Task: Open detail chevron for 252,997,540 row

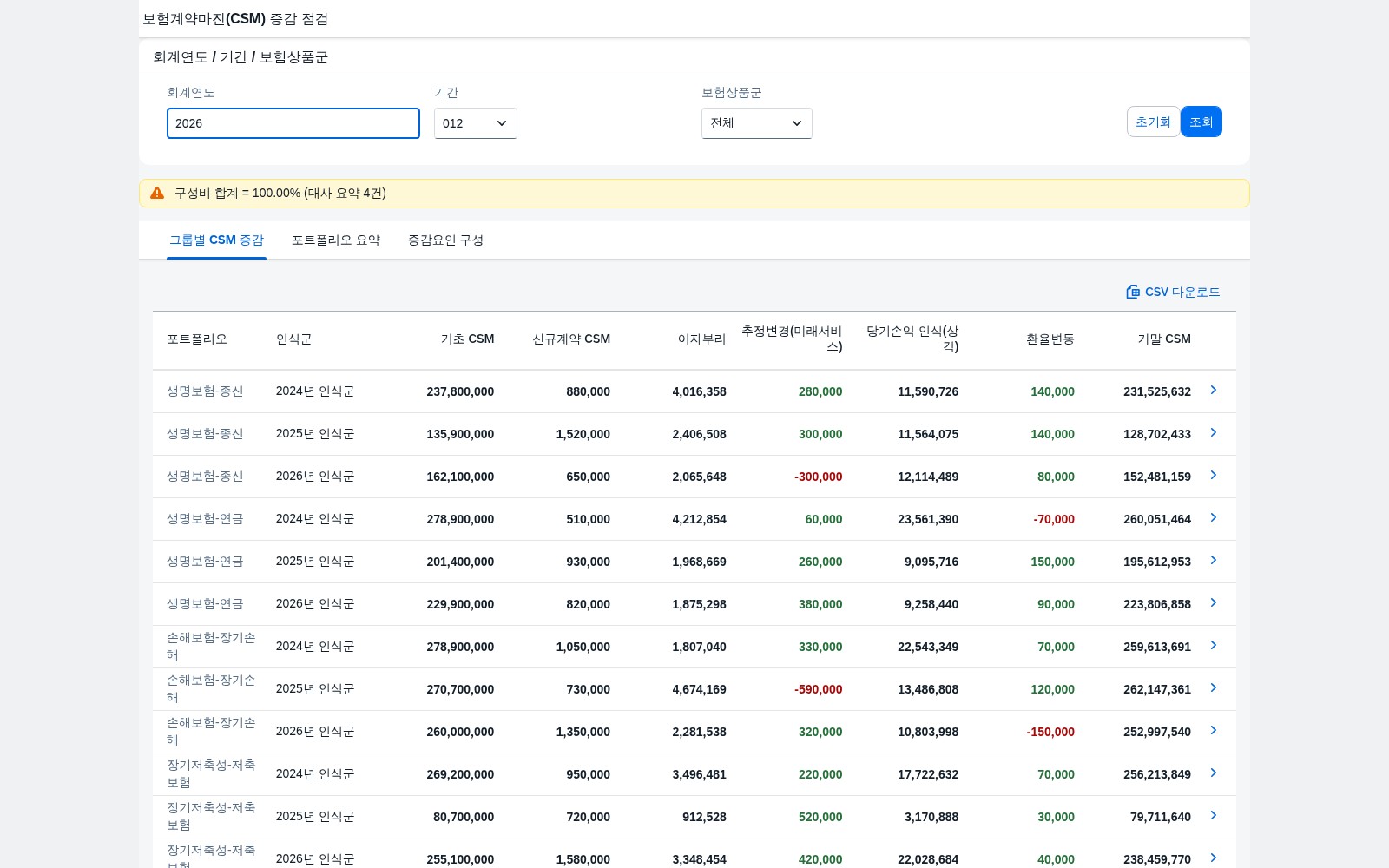Action: (x=1214, y=731)
